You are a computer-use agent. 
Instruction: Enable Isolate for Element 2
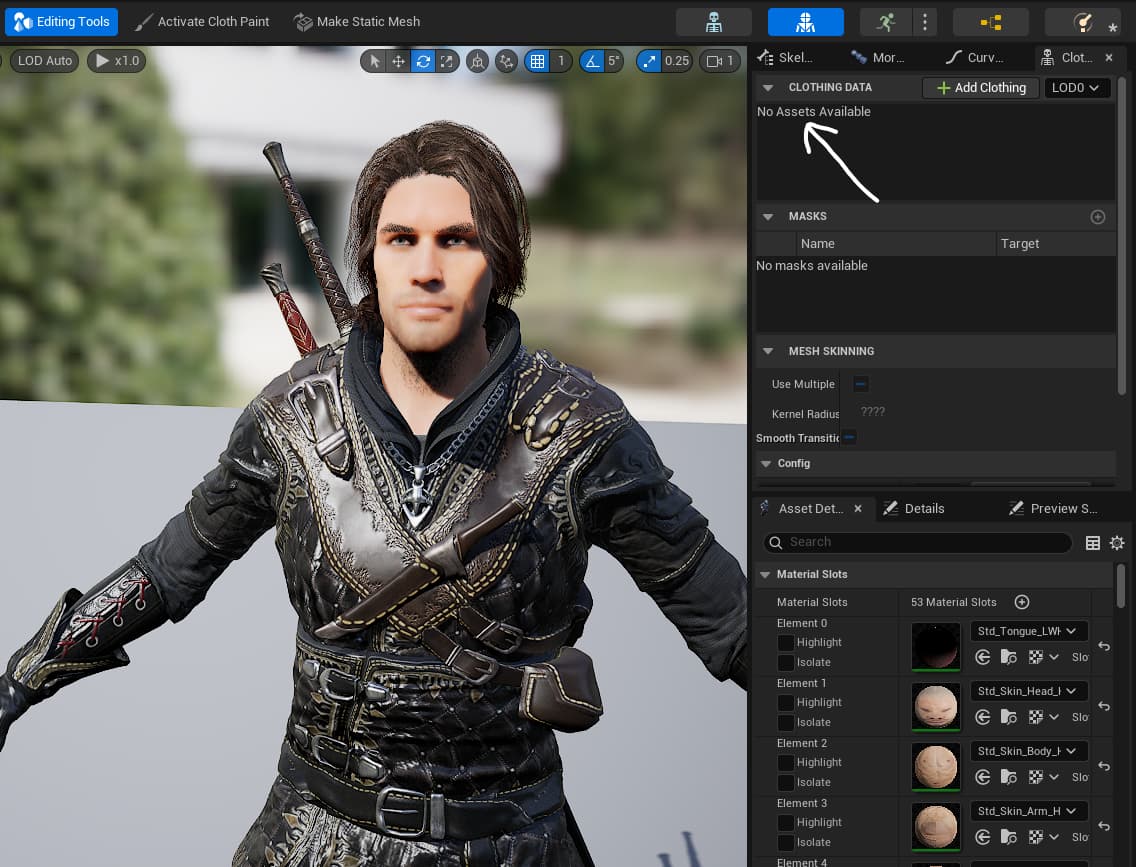point(785,782)
